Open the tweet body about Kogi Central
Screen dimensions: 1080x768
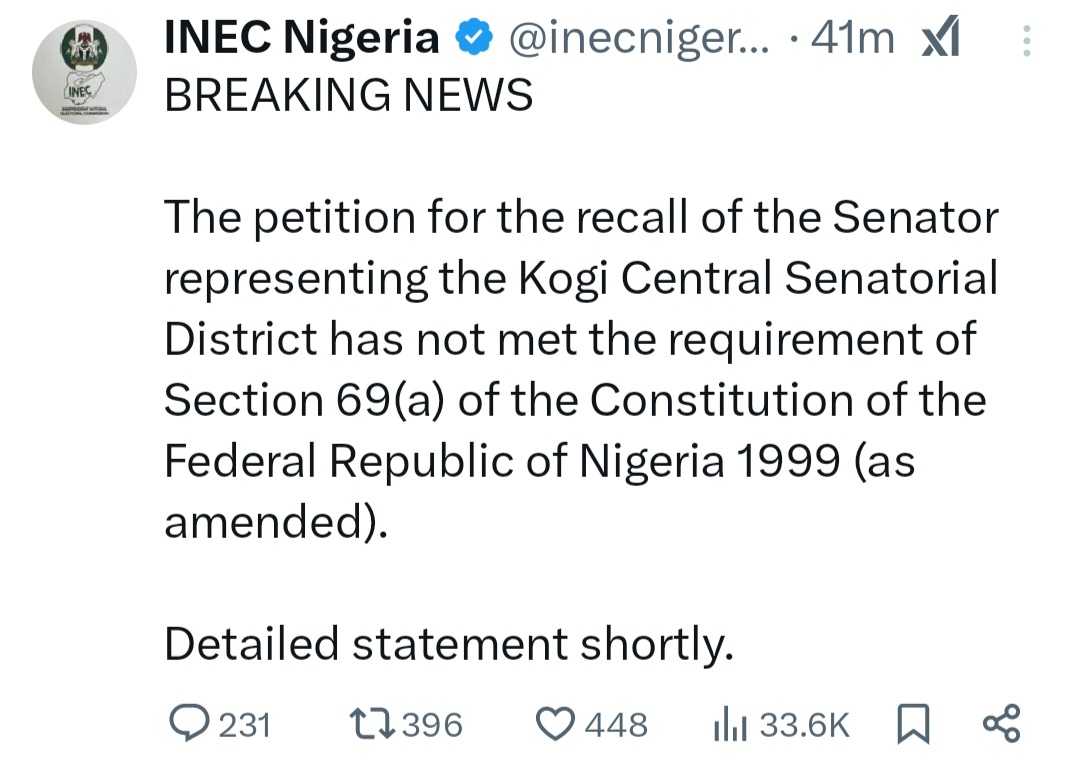pos(580,370)
